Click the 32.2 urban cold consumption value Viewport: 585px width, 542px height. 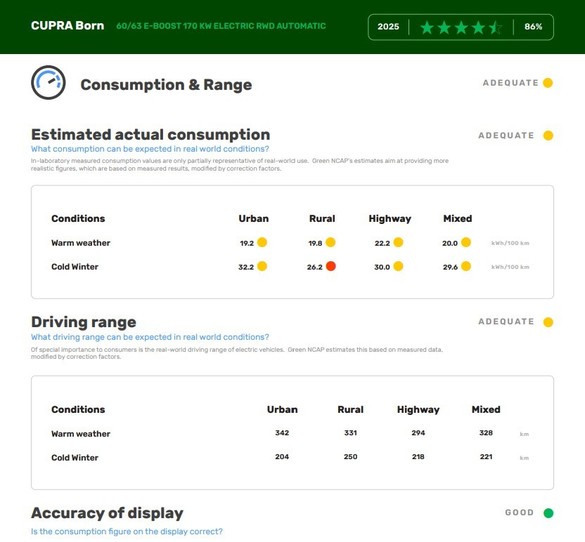pos(246,267)
